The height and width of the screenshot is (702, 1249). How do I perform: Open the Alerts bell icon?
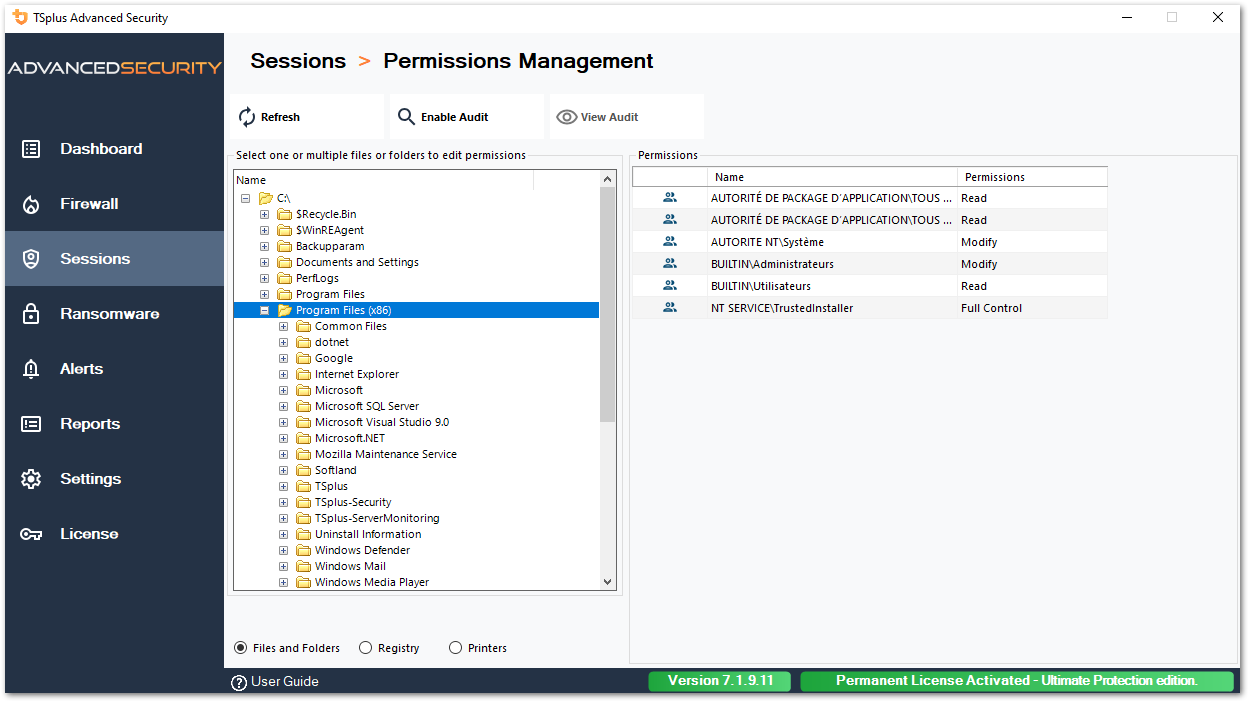[x=33, y=368]
